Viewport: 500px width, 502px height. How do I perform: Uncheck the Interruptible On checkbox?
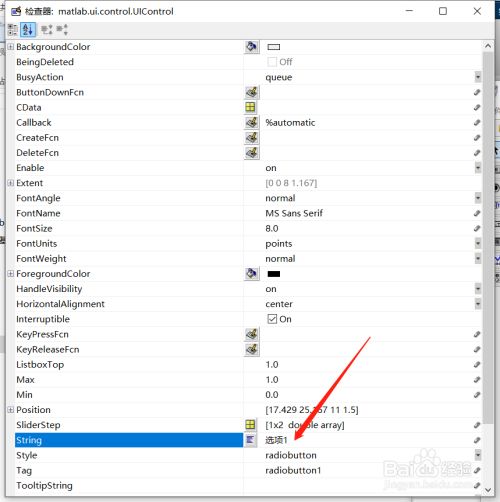pyautogui.click(x=272, y=319)
